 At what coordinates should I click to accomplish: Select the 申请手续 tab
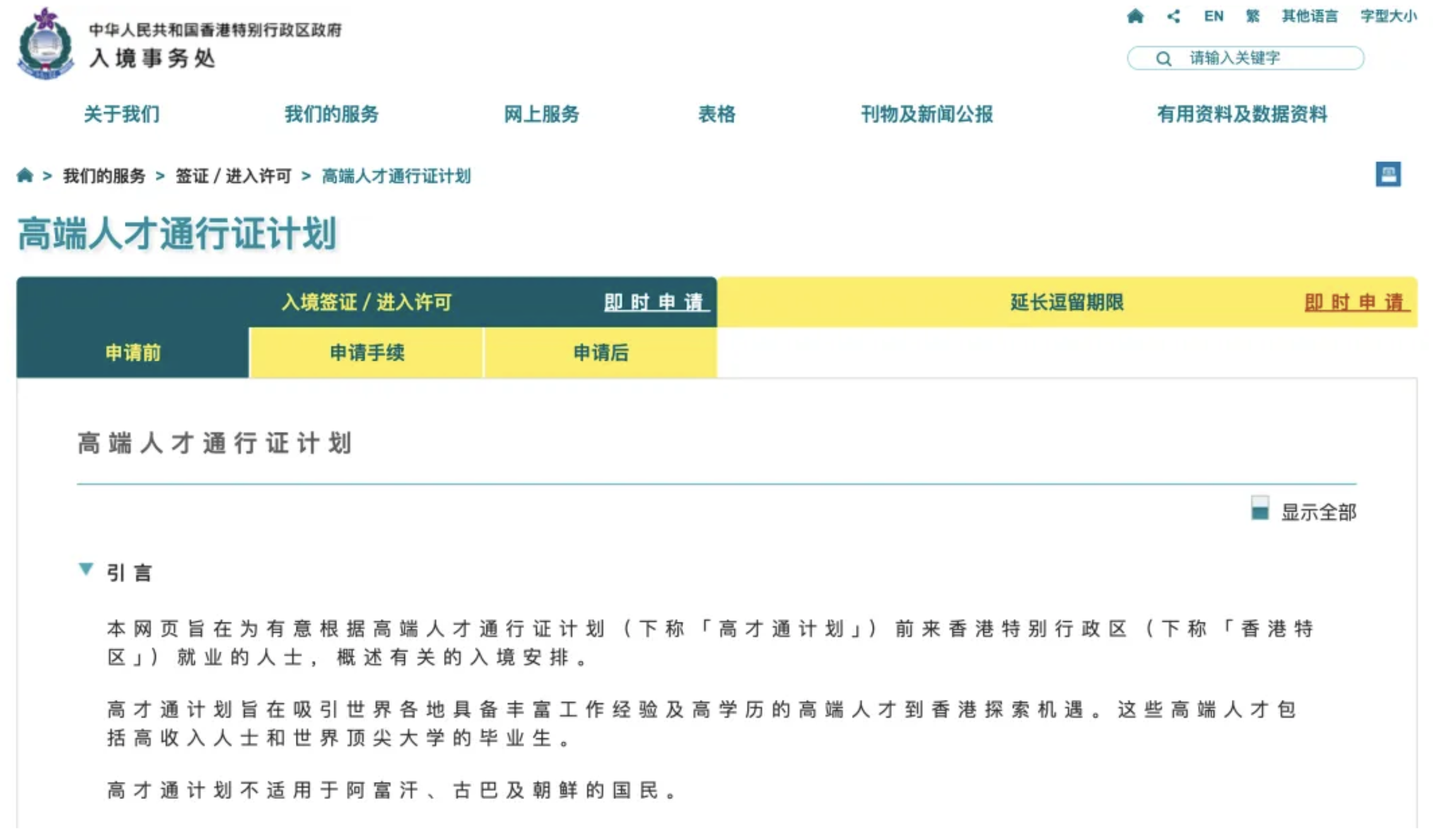pyautogui.click(x=366, y=353)
